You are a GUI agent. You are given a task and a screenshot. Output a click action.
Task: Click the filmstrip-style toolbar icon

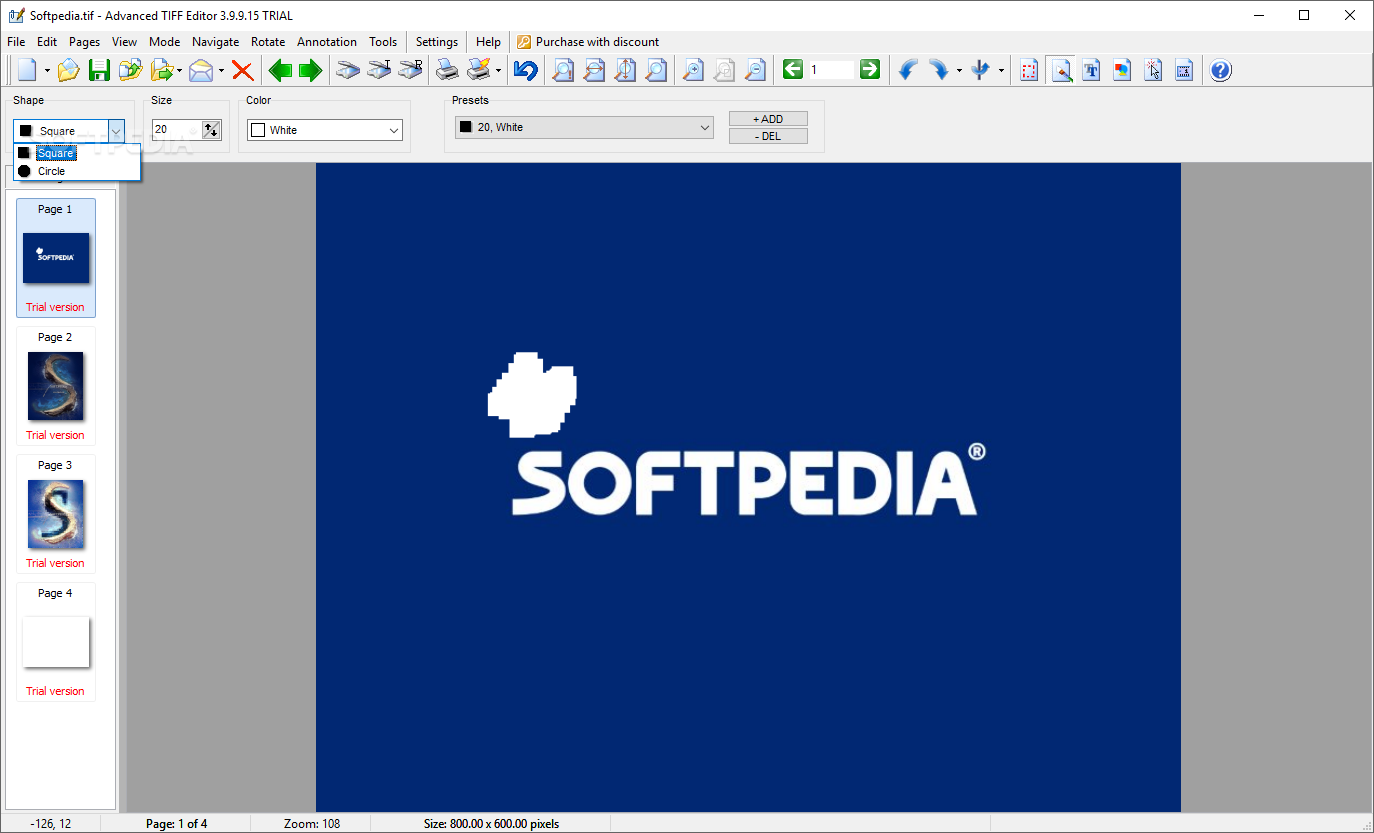[x=1184, y=70]
